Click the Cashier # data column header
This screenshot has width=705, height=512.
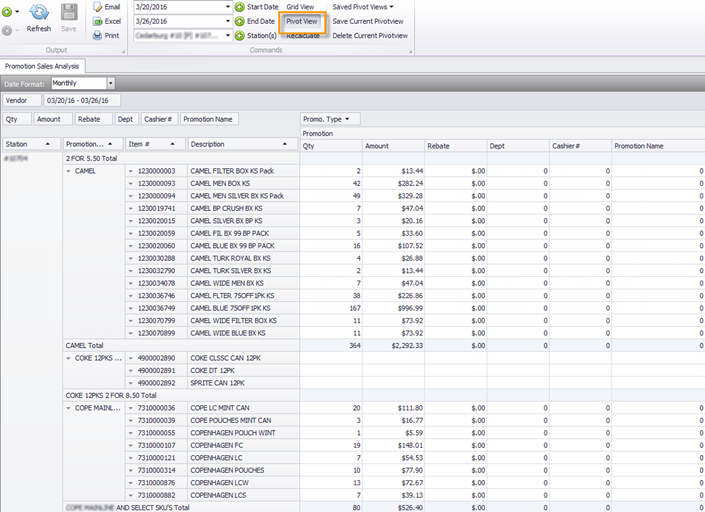pyautogui.click(x=580, y=146)
